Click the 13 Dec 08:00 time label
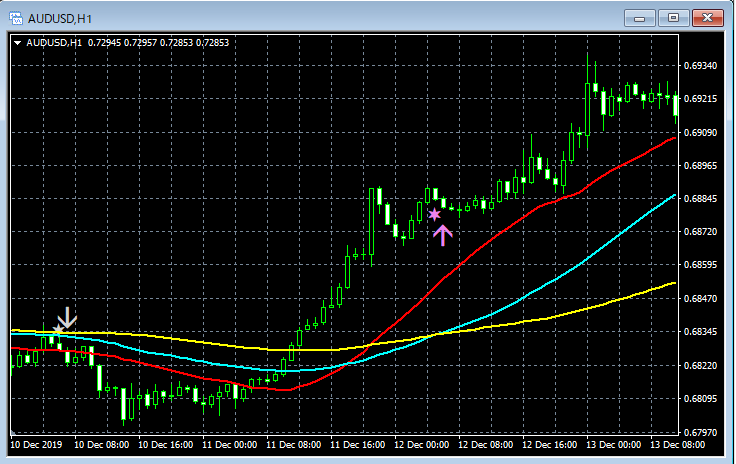The height and width of the screenshot is (464, 736). [677, 445]
